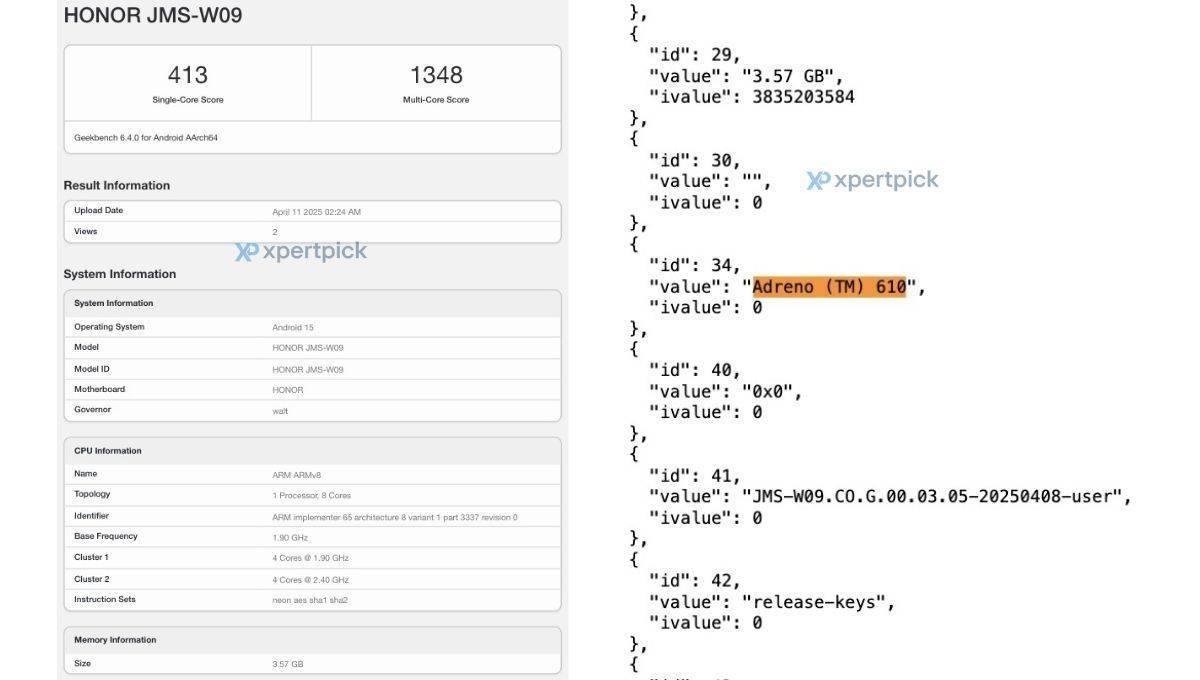Click the JSON line "id": 34

click(695, 265)
